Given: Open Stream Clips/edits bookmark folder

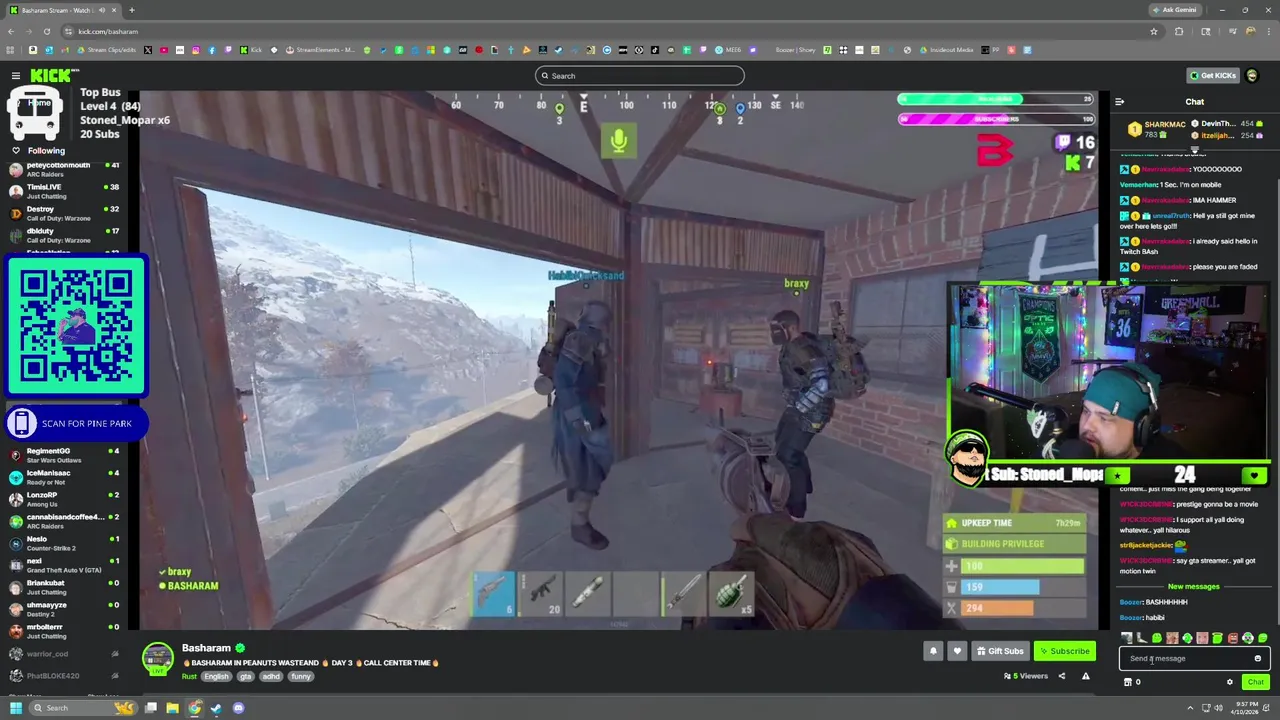Looking at the screenshot, I should pos(105,50).
